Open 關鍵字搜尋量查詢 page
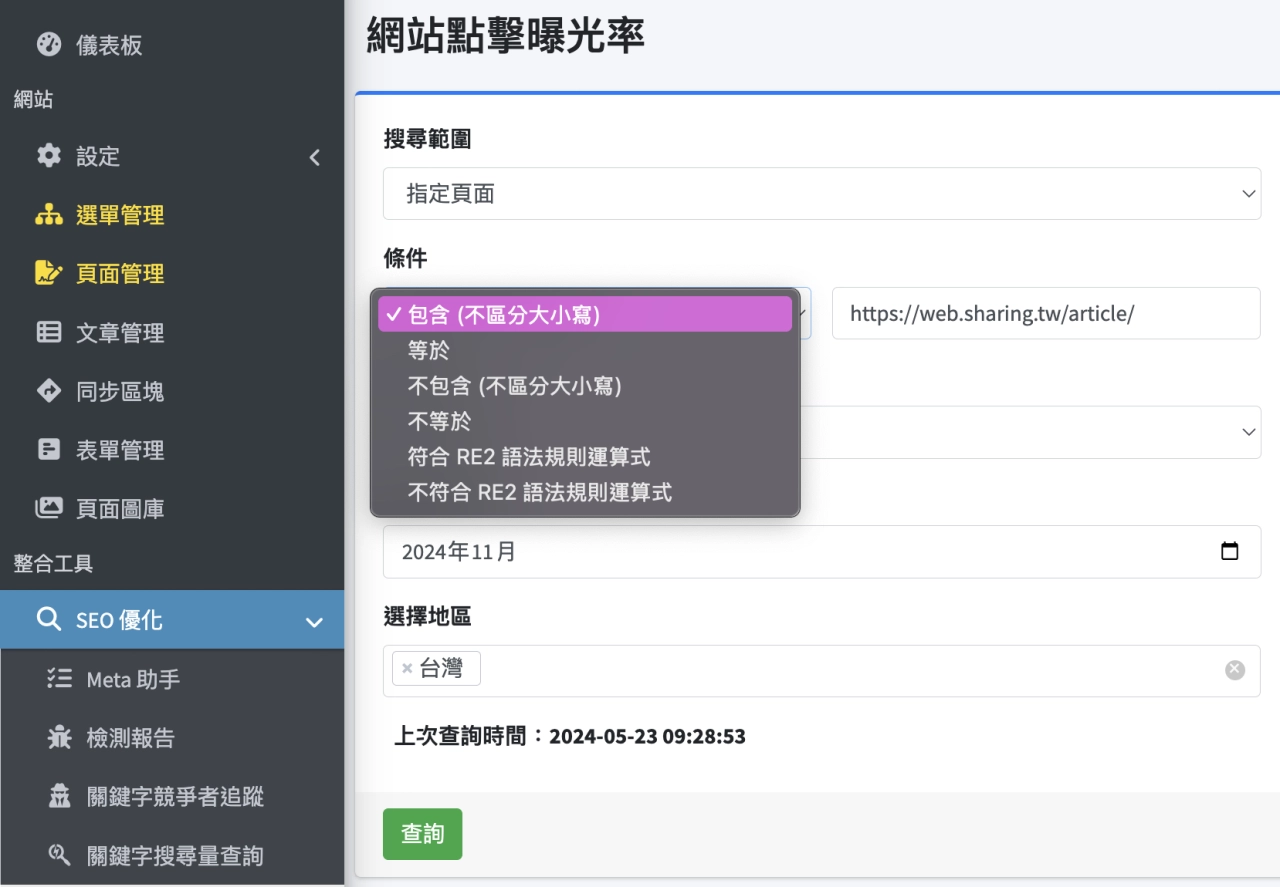Image resolution: width=1280 pixels, height=887 pixels. coord(175,856)
